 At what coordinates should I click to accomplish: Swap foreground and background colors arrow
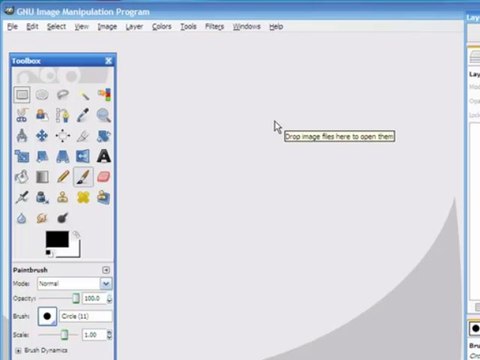click(76, 235)
